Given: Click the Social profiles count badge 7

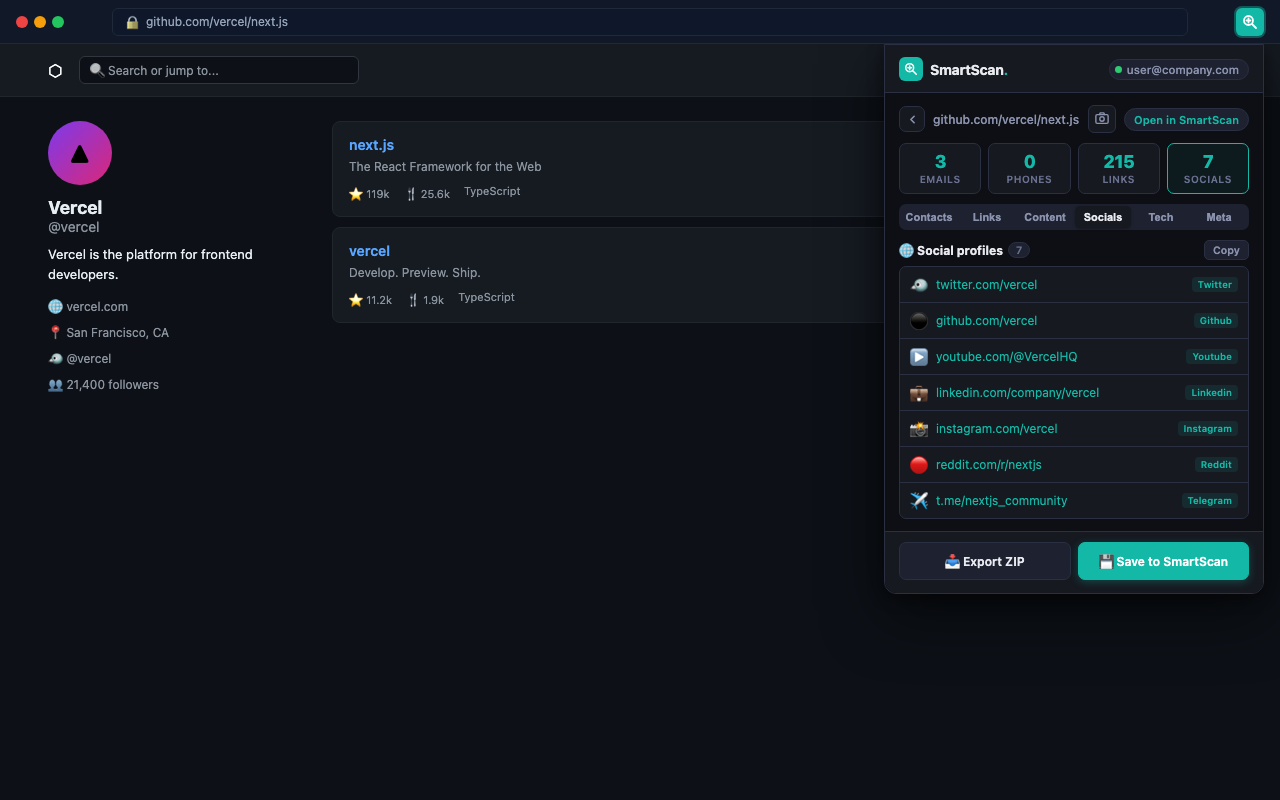Looking at the screenshot, I should click(1018, 251).
